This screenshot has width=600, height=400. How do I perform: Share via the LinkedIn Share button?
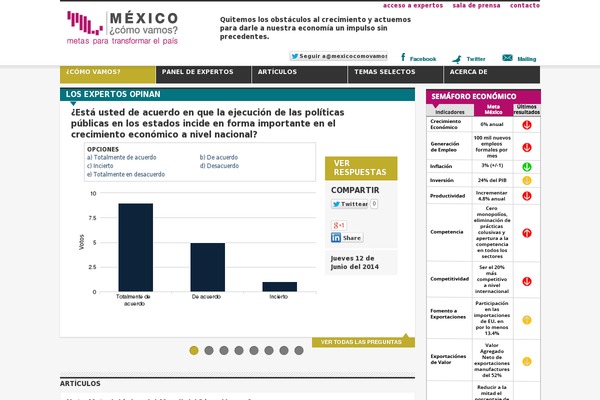click(x=347, y=238)
